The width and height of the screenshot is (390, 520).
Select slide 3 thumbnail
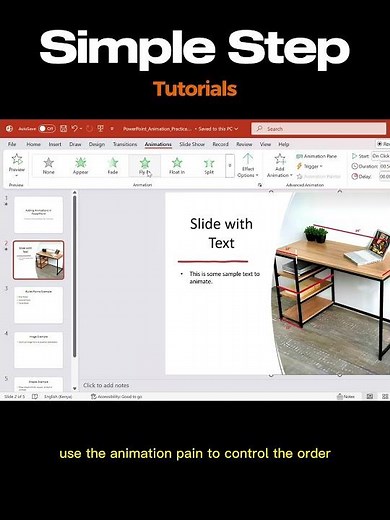point(39,305)
